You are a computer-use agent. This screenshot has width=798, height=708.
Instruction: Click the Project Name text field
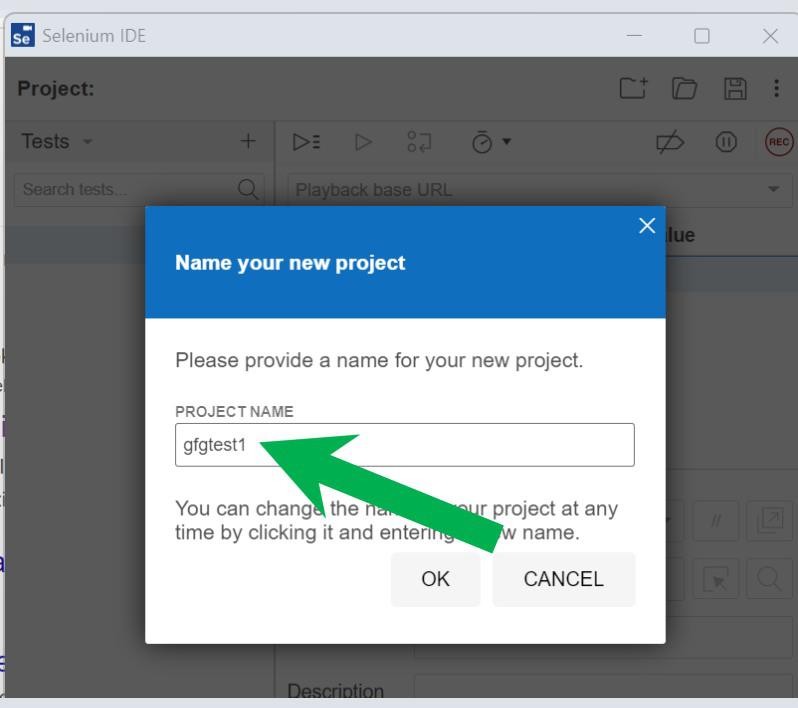pyautogui.click(x=405, y=445)
